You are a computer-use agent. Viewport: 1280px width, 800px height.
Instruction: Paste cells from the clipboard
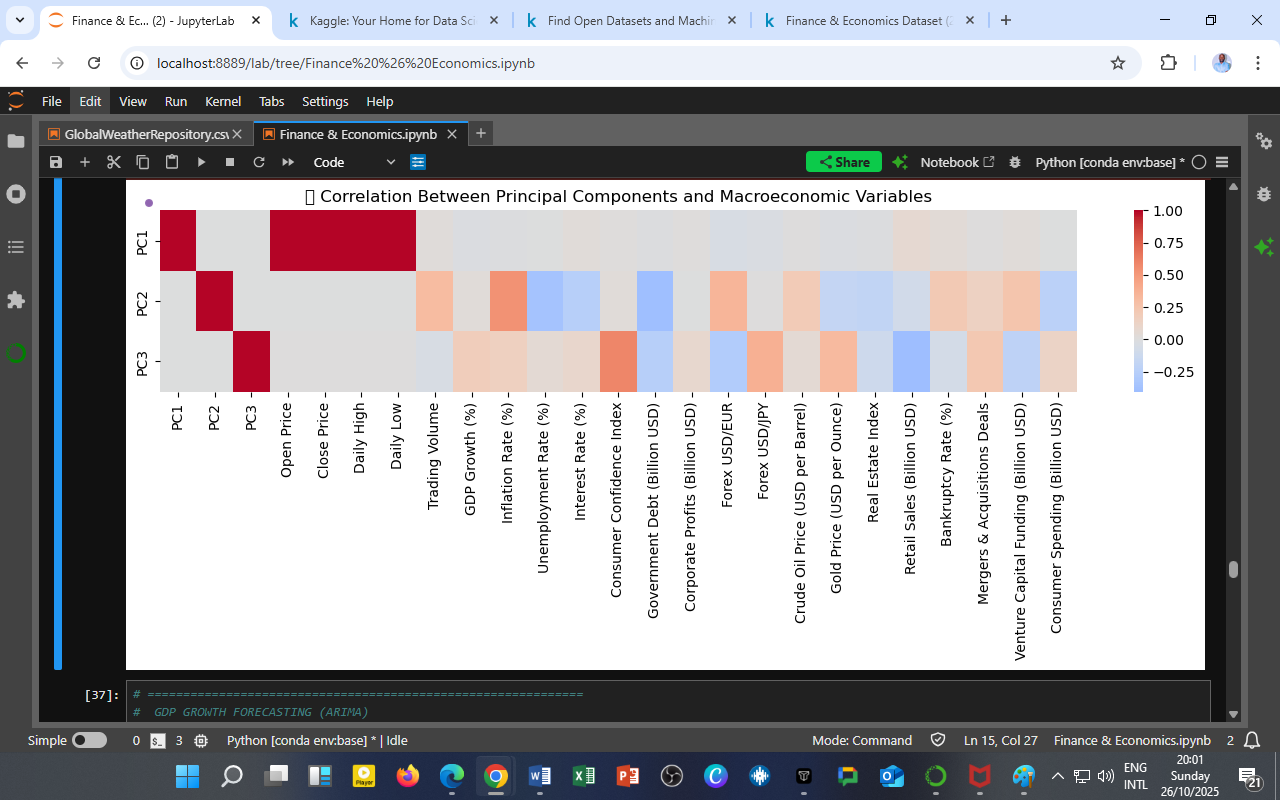click(x=170, y=161)
